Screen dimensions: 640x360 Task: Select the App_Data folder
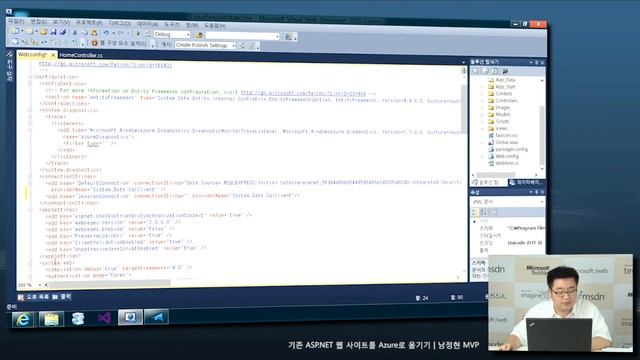[x=505, y=80]
